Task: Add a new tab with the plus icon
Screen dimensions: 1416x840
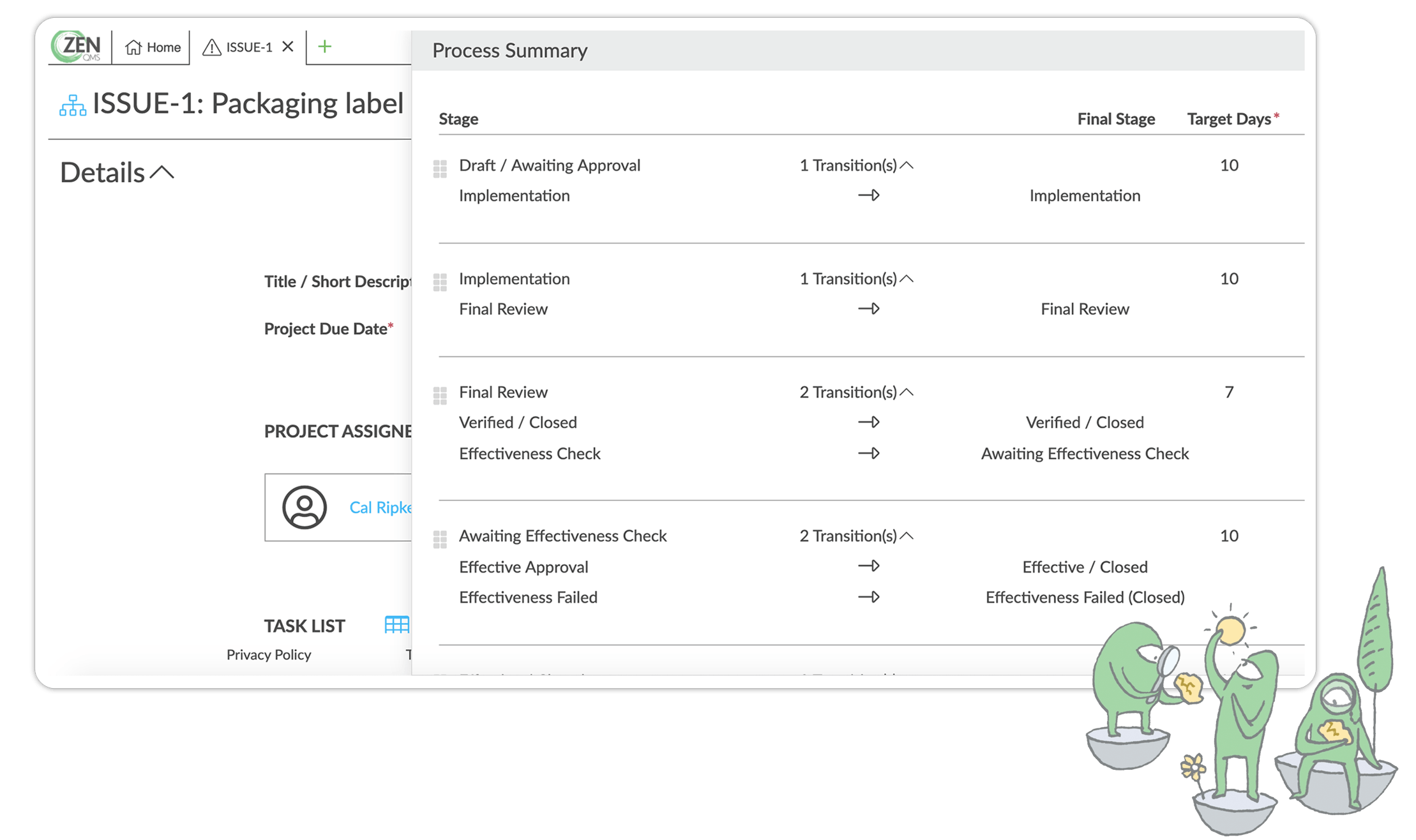Action: point(324,47)
